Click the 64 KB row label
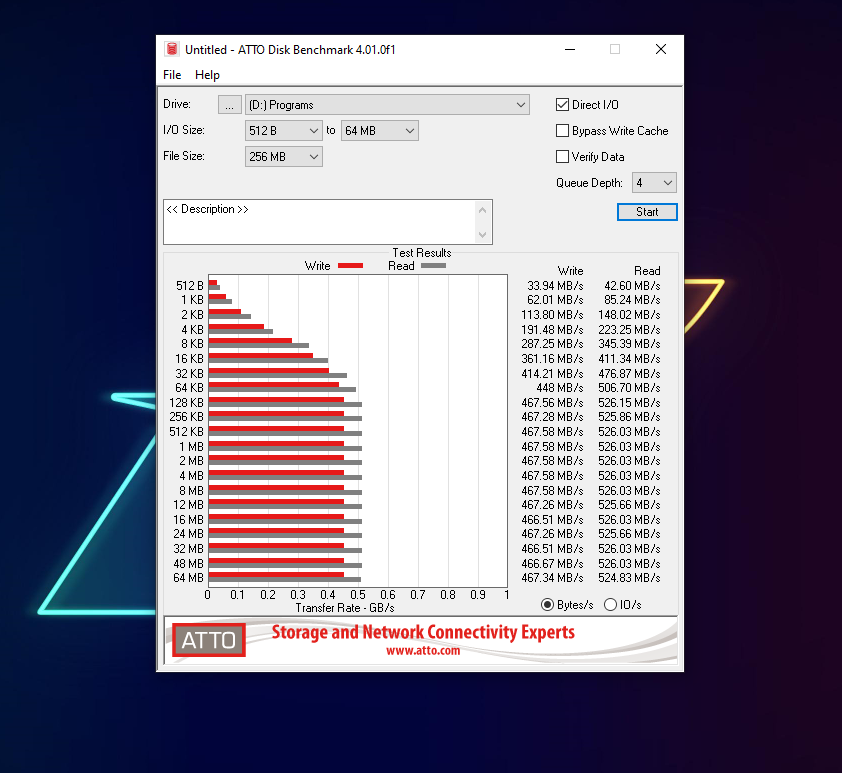This screenshot has height=773, width=842. pyautogui.click(x=190, y=388)
